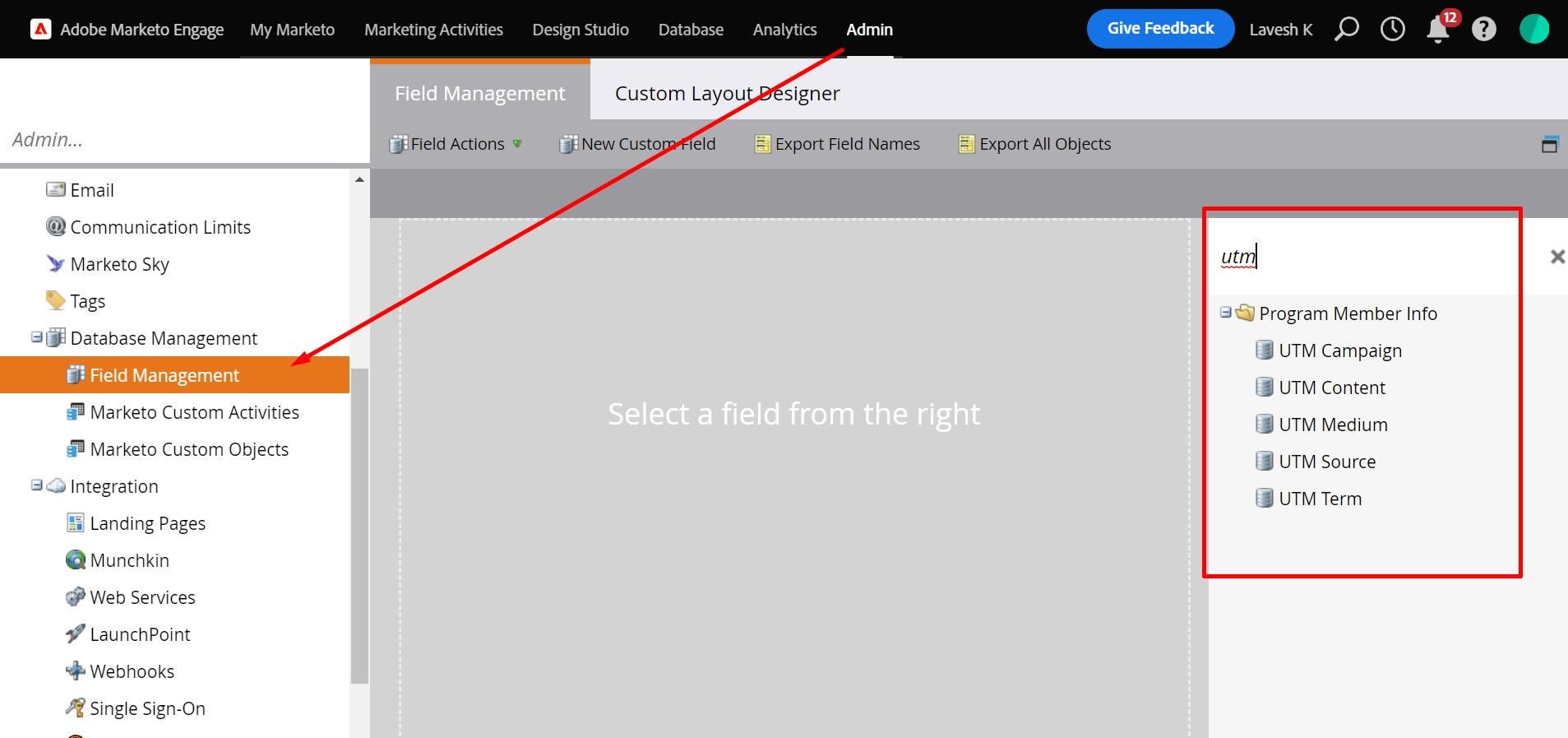Collapse the Database Management node

click(x=36, y=337)
